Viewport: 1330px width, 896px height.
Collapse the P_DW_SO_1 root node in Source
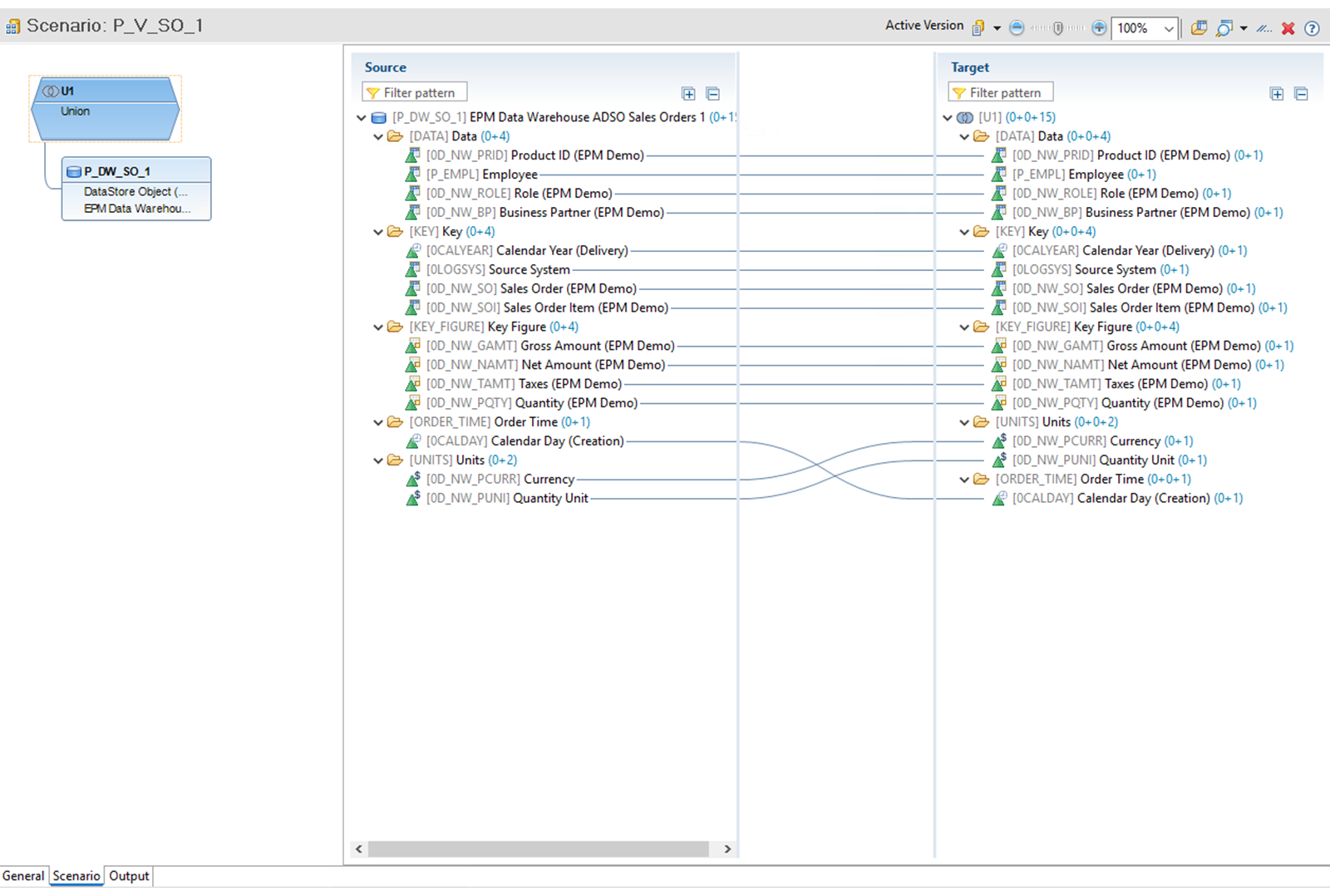click(362, 118)
